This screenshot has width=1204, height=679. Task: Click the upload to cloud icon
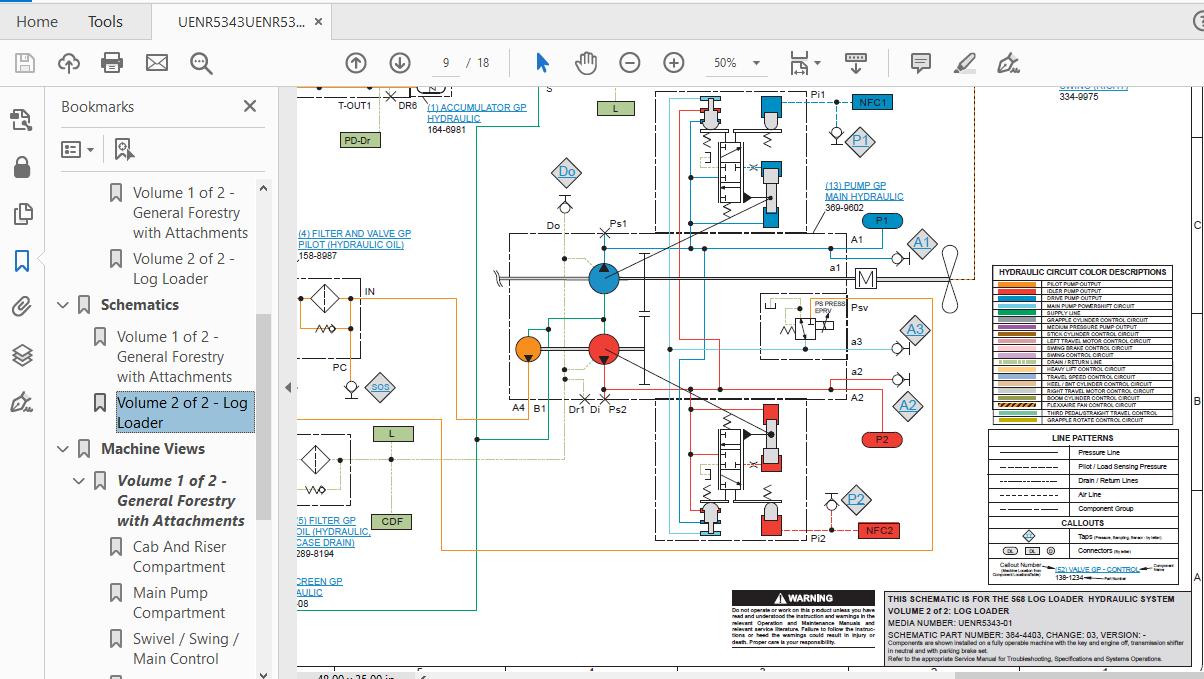click(x=68, y=63)
